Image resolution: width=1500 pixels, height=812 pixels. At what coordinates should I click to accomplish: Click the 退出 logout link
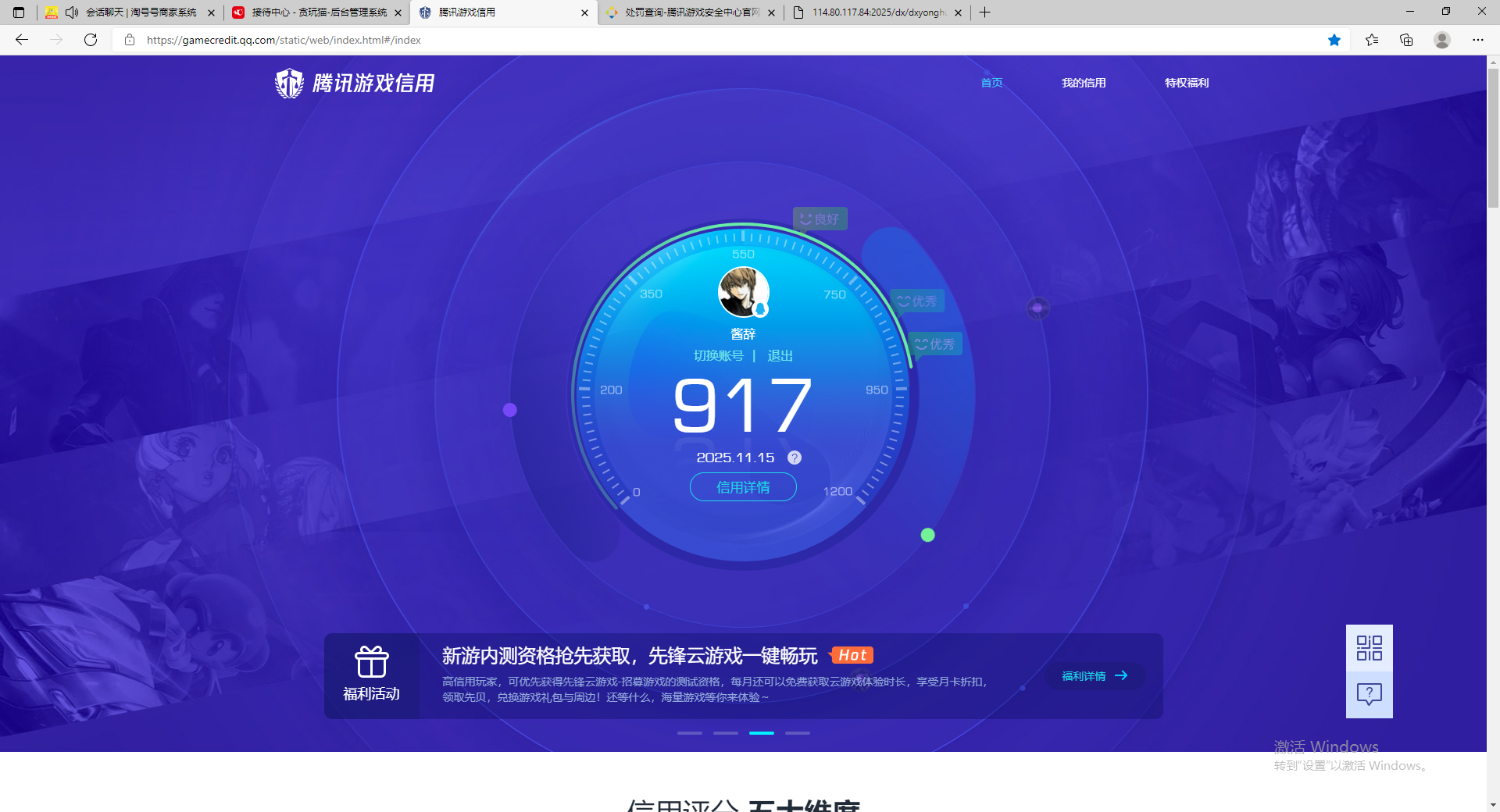pyautogui.click(x=780, y=356)
